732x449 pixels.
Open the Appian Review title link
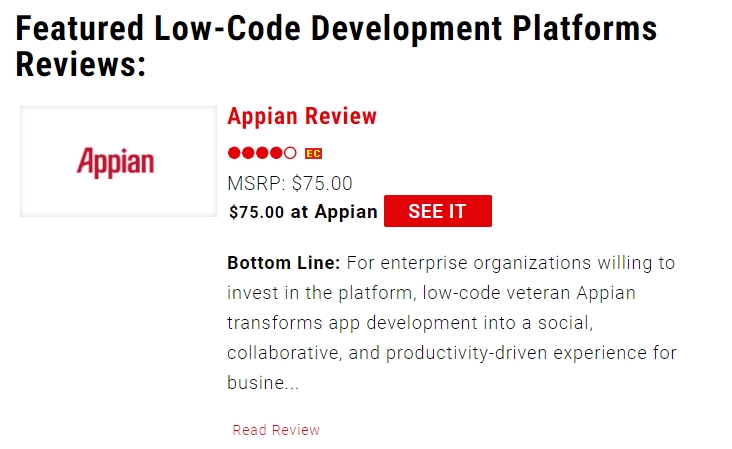pos(302,116)
